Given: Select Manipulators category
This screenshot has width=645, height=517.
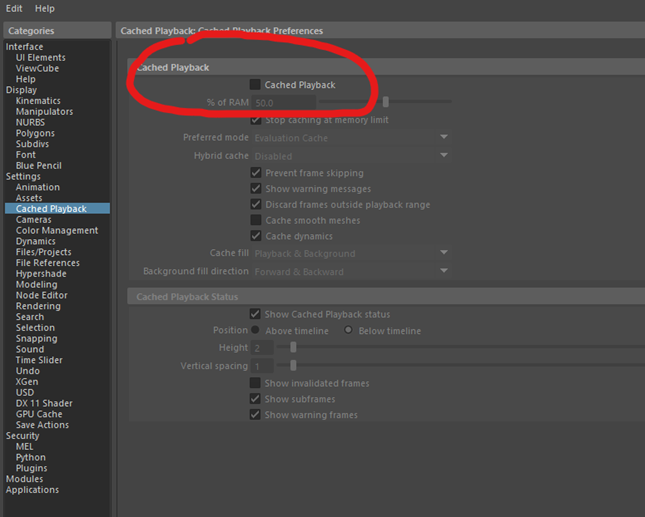Looking at the screenshot, I should [x=44, y=111].
